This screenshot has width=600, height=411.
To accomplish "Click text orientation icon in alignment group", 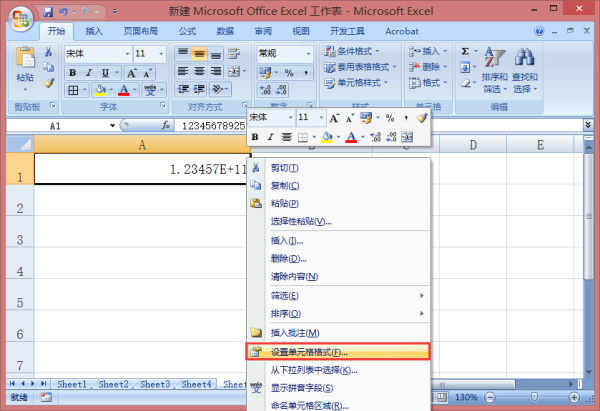I will click(217, 89).
